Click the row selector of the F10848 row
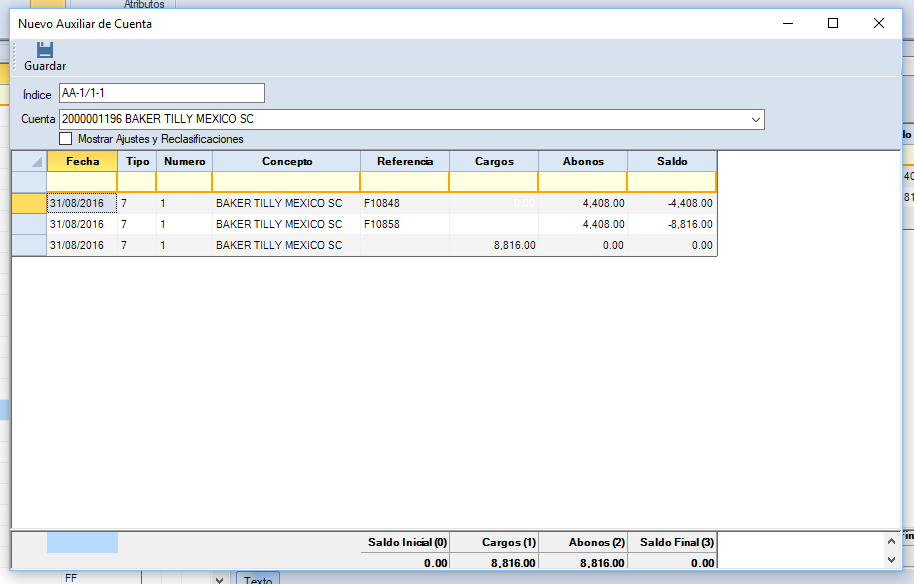 (29, 203)
